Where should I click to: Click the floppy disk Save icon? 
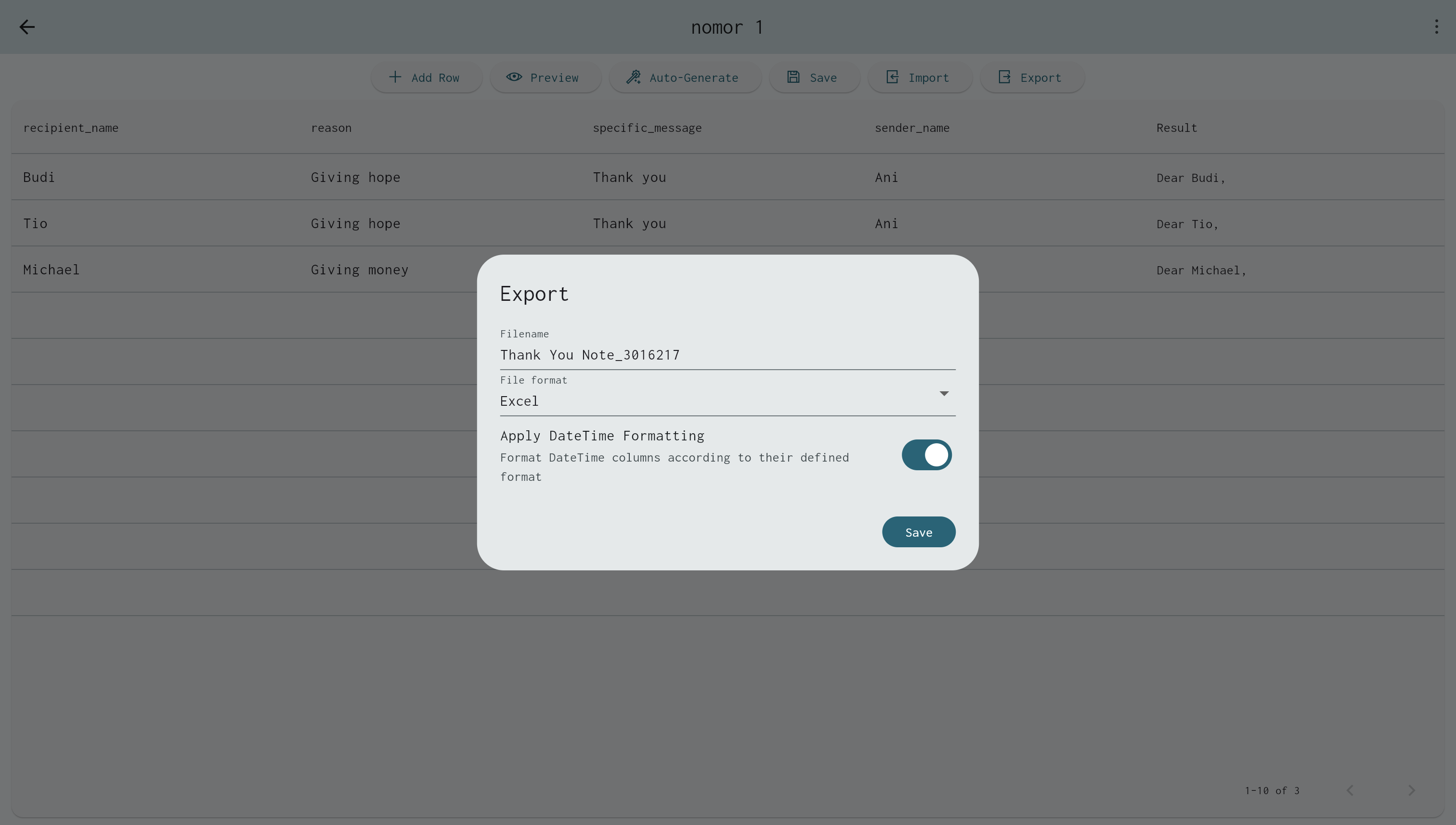pos(793,77)
